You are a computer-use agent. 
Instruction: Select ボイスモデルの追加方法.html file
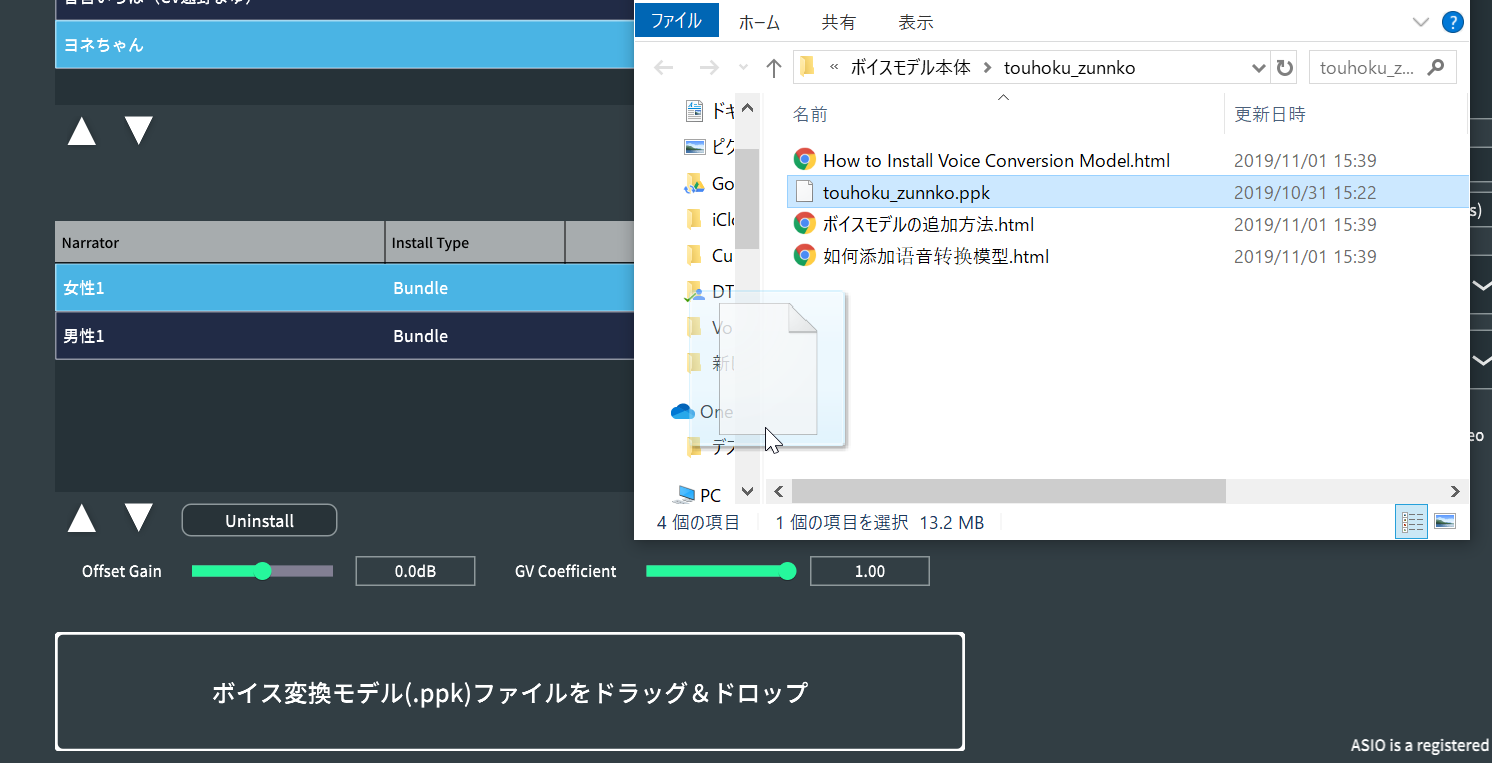[x=928, y=224]
